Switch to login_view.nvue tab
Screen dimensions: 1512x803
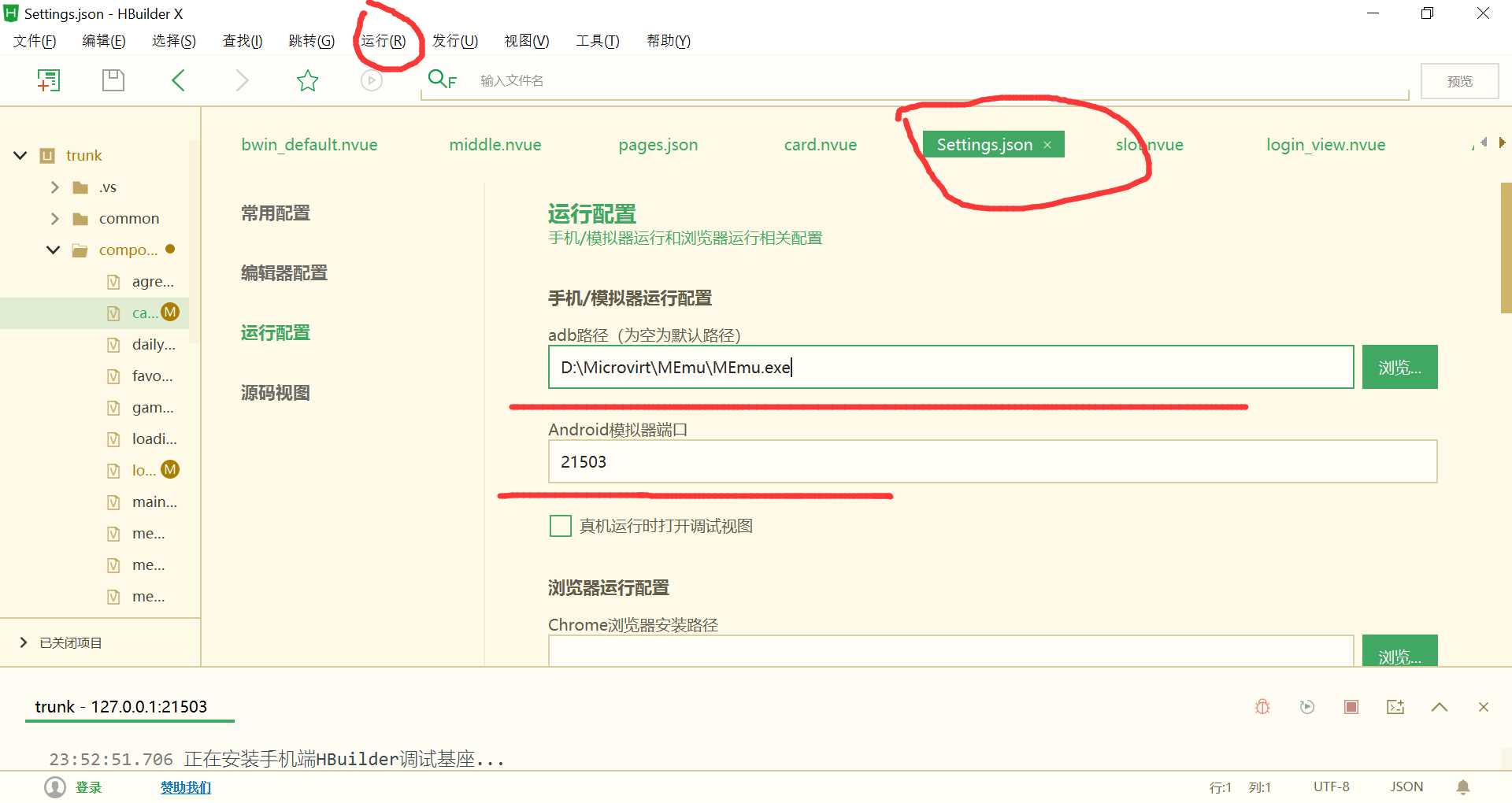1326,145
